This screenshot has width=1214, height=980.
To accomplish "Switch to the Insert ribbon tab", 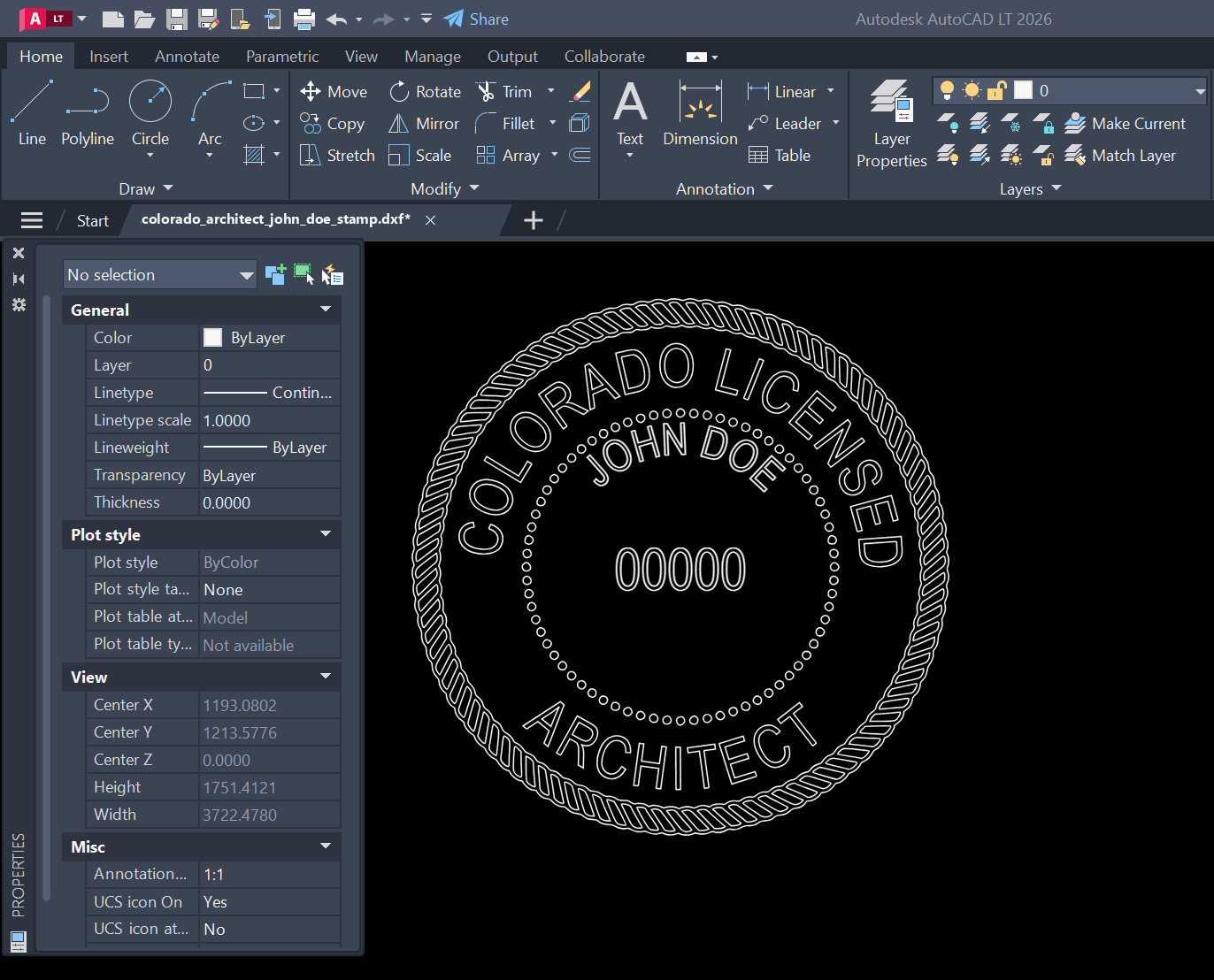I will 109,56.
